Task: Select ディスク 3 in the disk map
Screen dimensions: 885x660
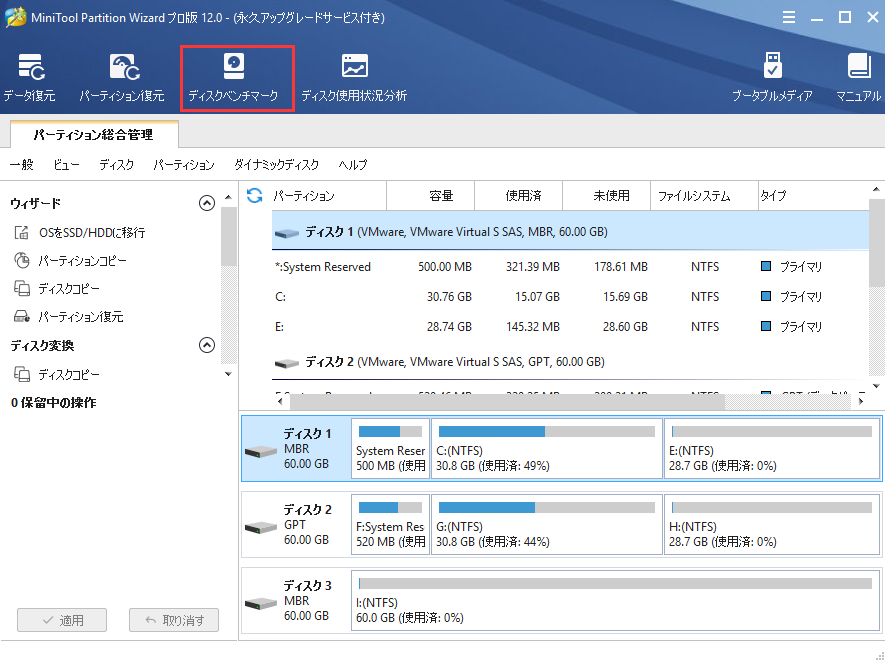Action: pos(295,602)
